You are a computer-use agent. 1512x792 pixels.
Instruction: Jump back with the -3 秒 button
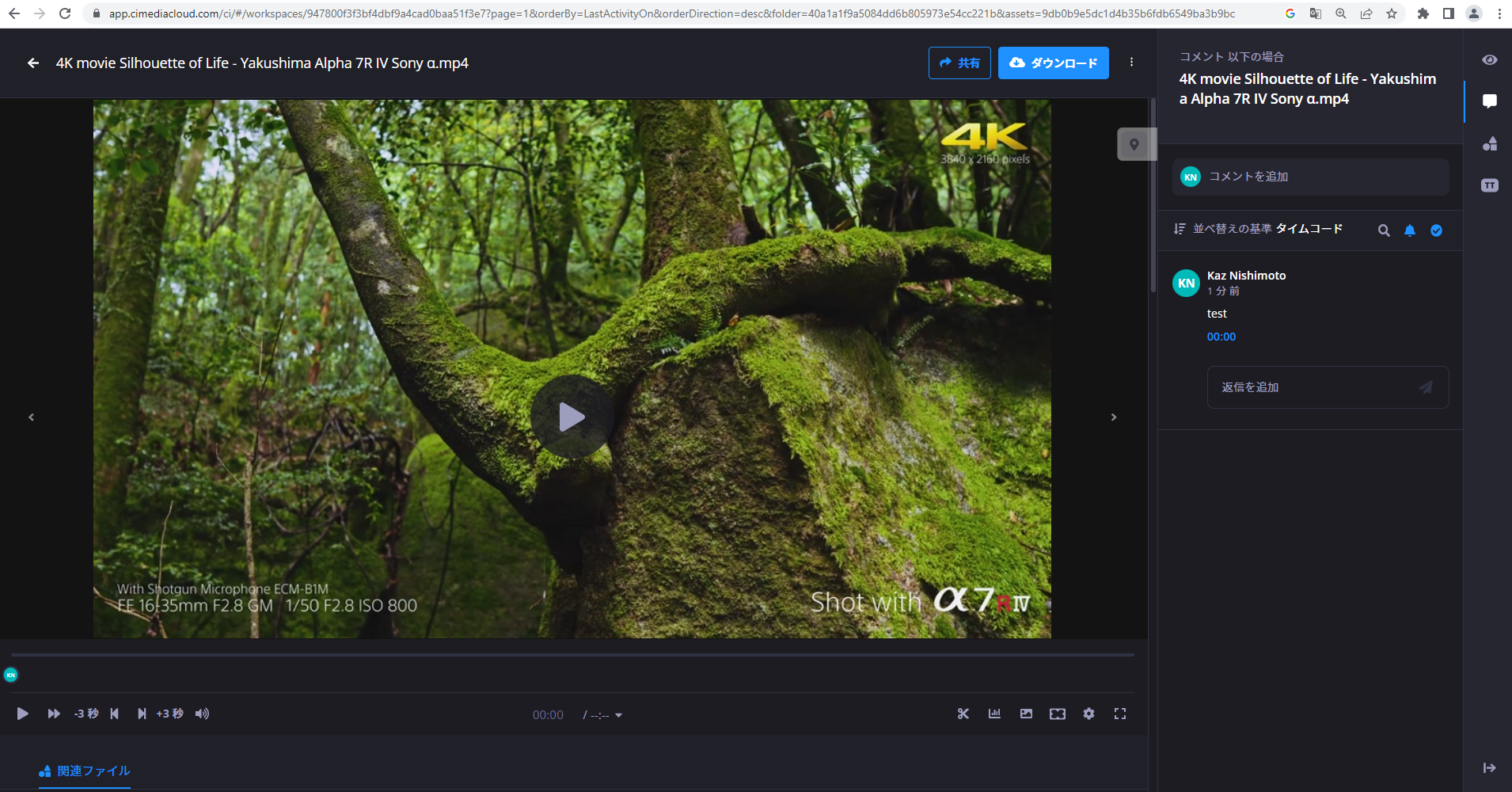[x=86, y=714]
